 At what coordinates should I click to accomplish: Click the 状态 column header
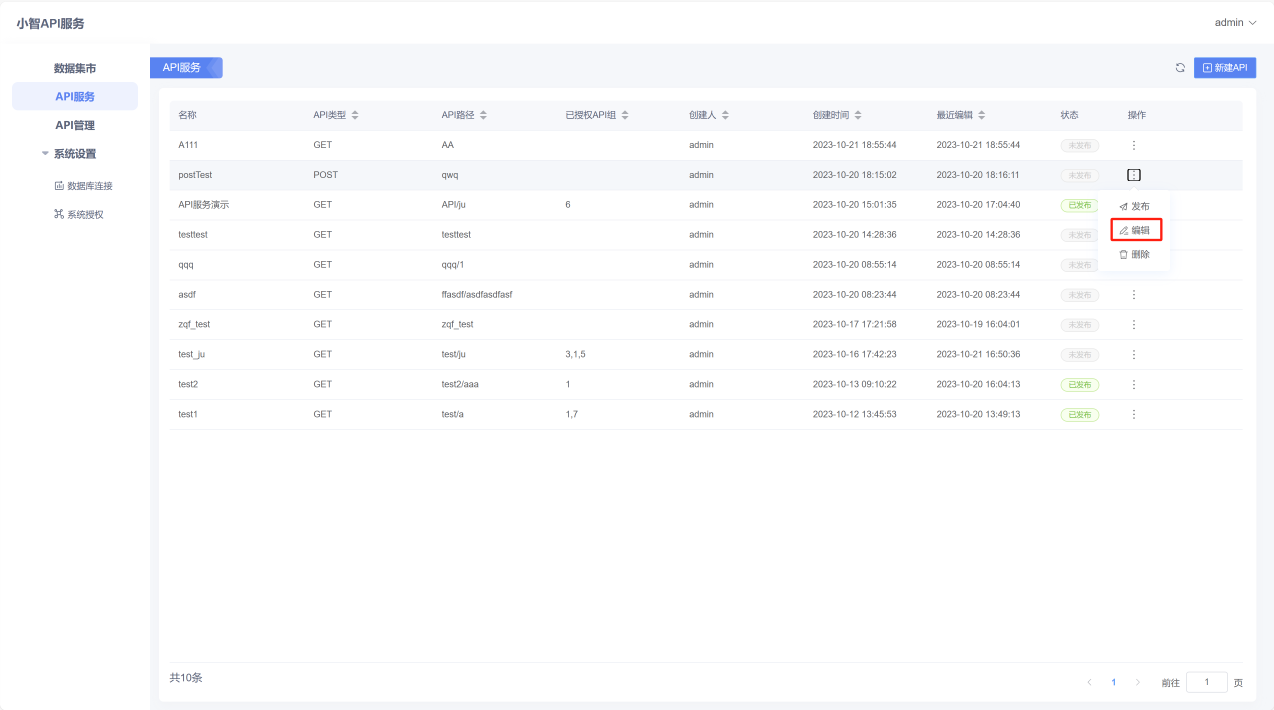1070,115
